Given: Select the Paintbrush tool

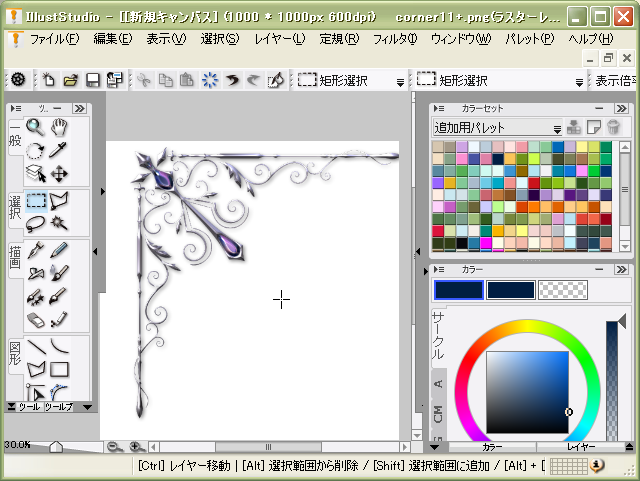Looking at the screenshot, I should (x=59, y=297).
